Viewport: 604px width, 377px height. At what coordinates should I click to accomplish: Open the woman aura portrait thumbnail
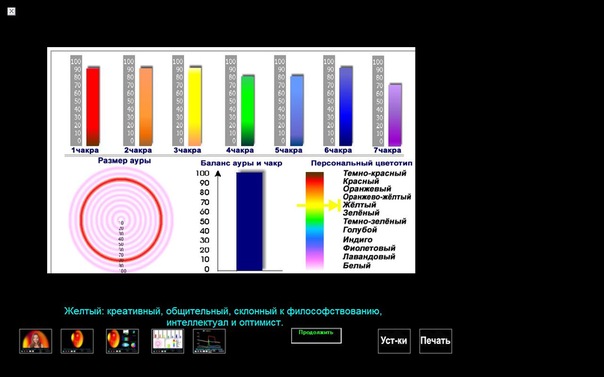click(35, 341)
